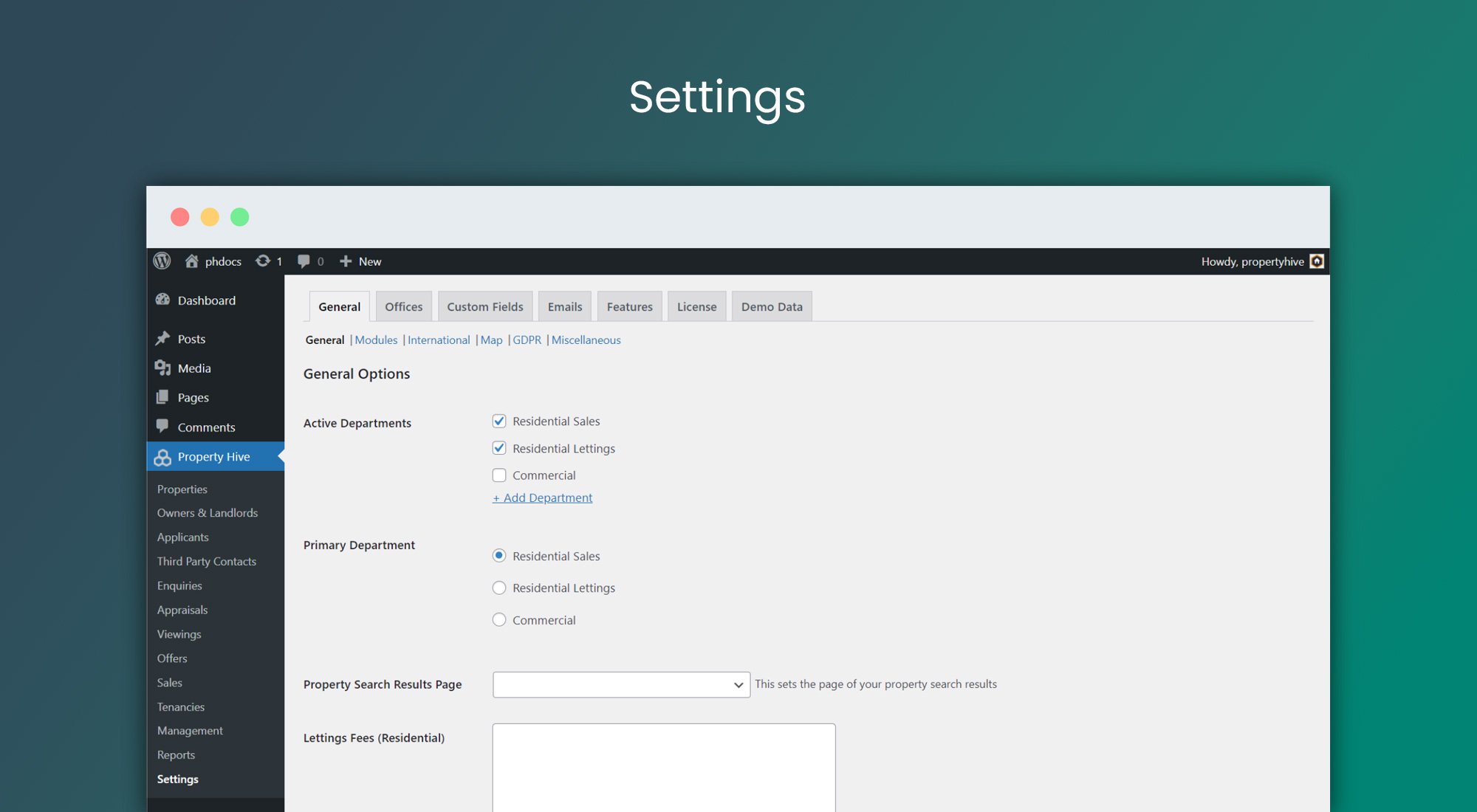Click the Add Department link

[x=541, y=497]
